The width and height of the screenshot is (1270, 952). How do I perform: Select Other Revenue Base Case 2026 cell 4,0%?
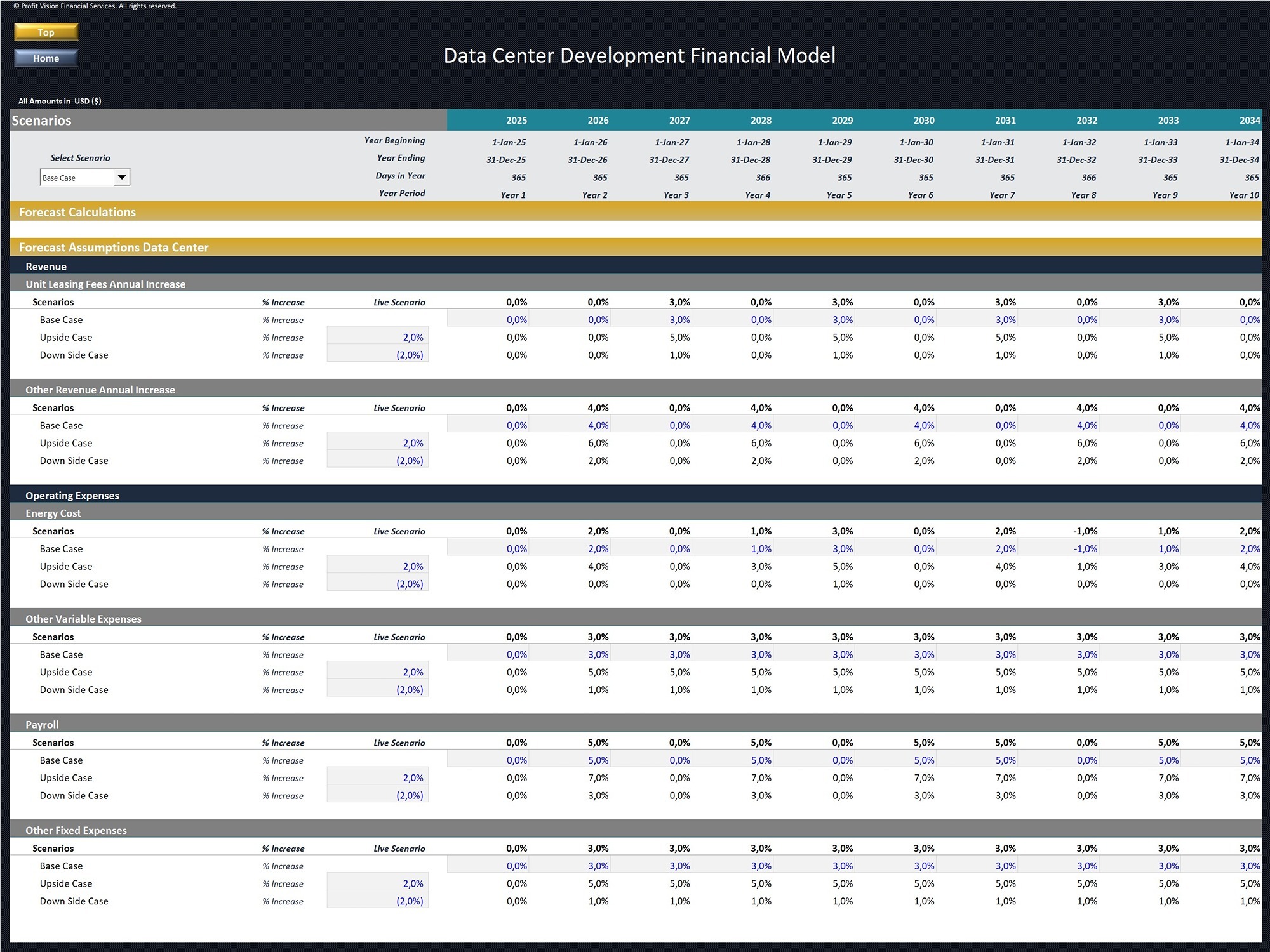coord(570,426)
